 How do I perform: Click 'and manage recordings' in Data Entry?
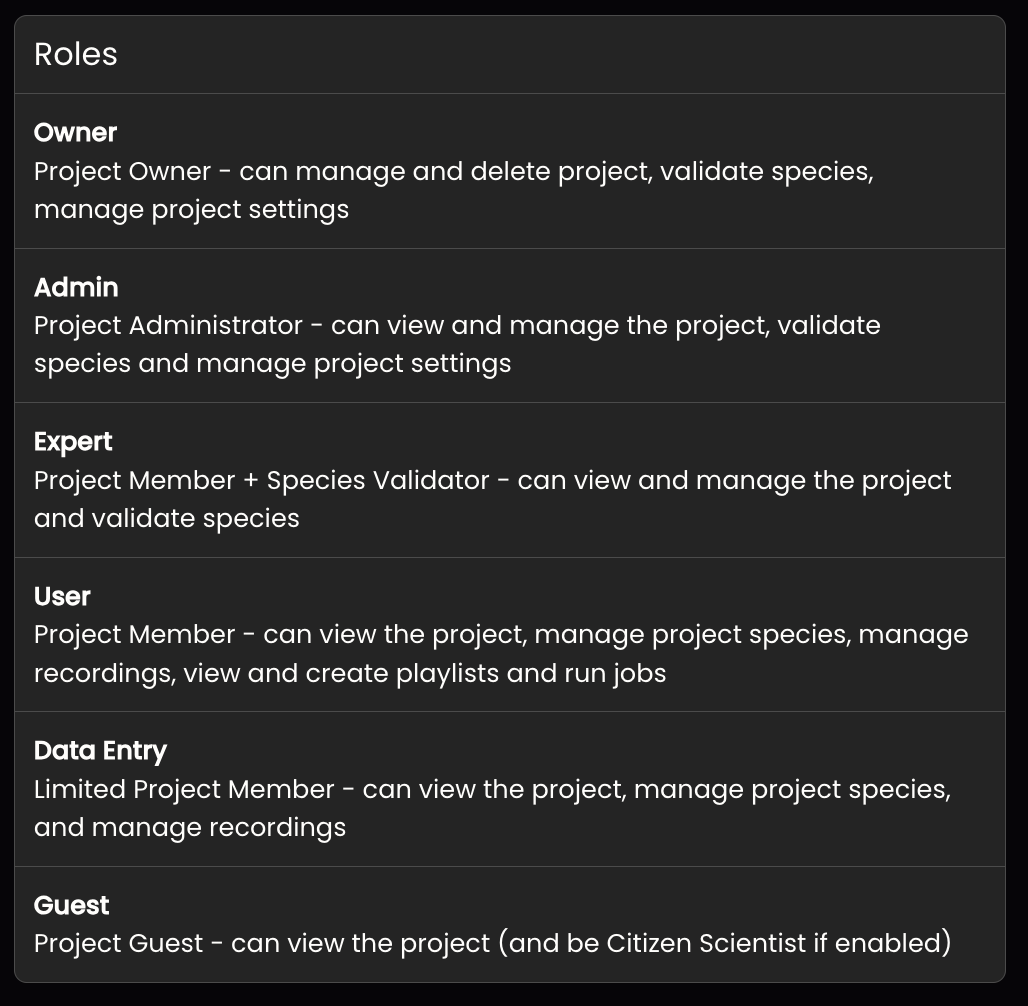(x=190, y=828)
